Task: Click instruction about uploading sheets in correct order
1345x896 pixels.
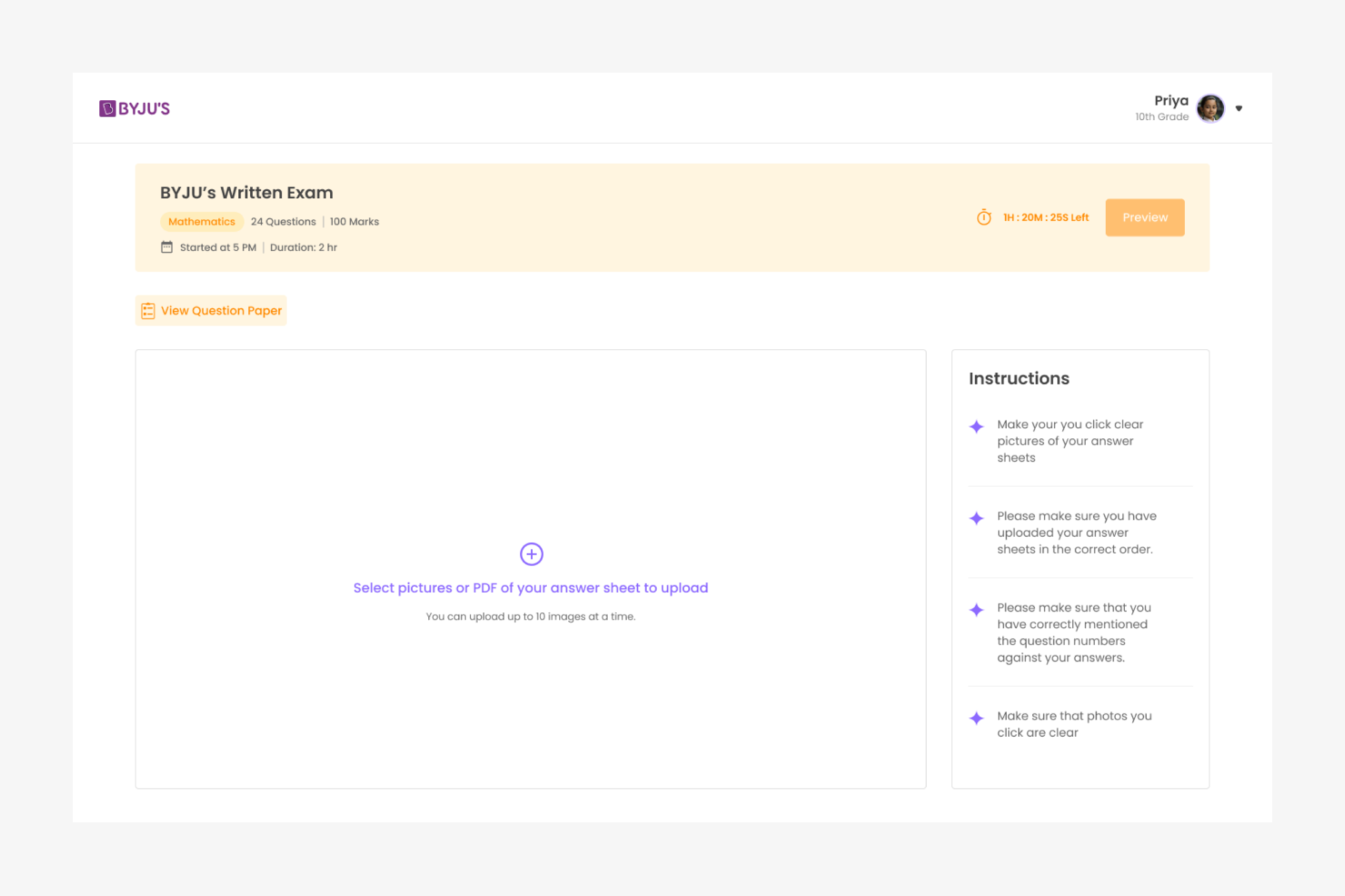Action: tap(1077, 533)
